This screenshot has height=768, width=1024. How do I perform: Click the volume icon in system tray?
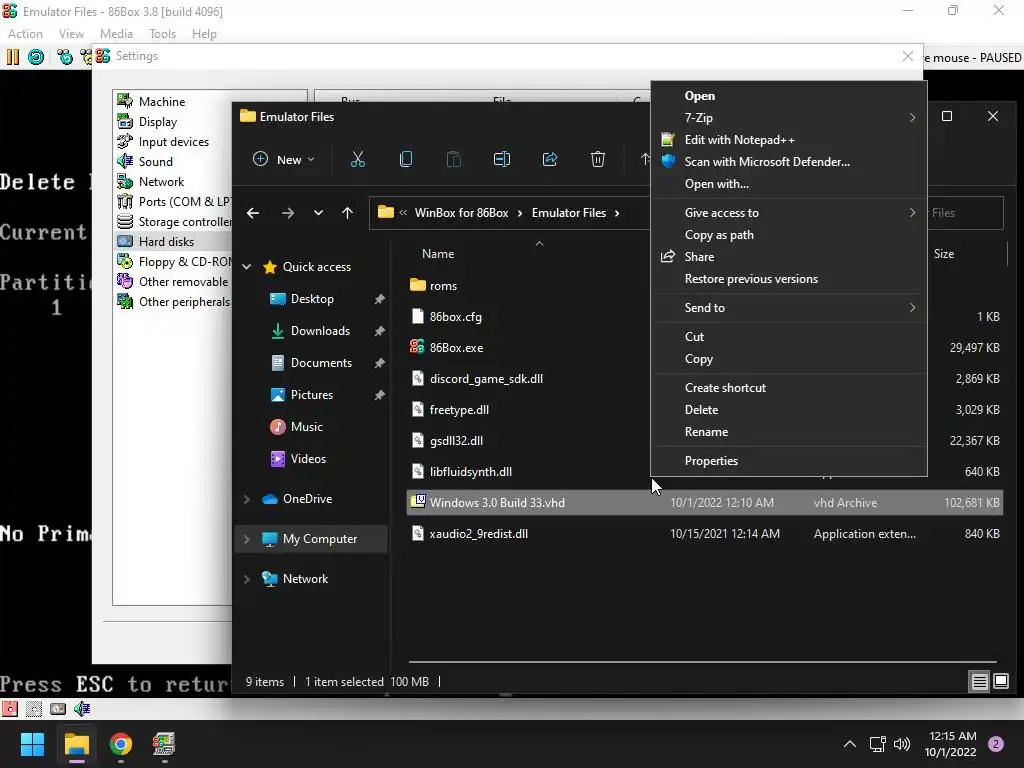[x=902, y=744]
